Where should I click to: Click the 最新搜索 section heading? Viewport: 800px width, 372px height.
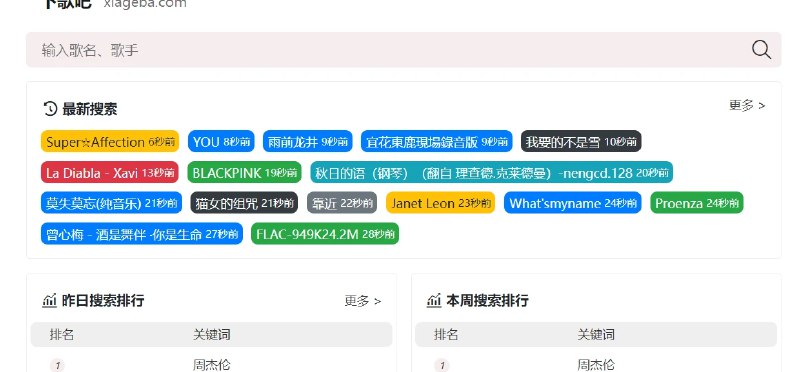coord(90,109)
